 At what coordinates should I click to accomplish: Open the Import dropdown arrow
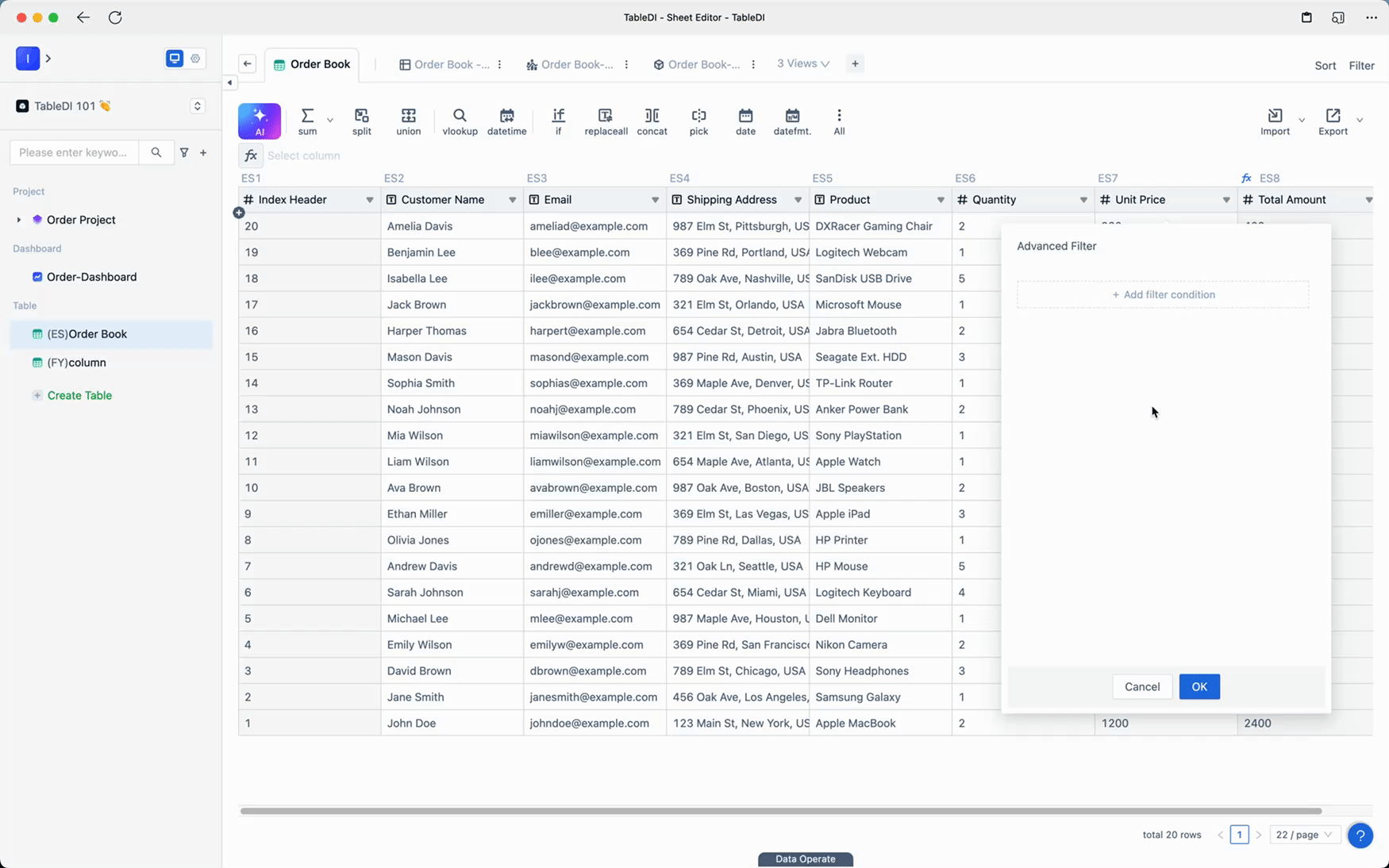pos(1302,121)
